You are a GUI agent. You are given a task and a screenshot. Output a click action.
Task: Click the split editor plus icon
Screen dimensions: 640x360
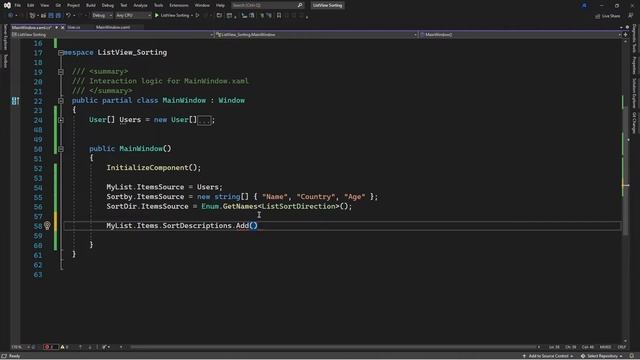[x=625, y=35]
